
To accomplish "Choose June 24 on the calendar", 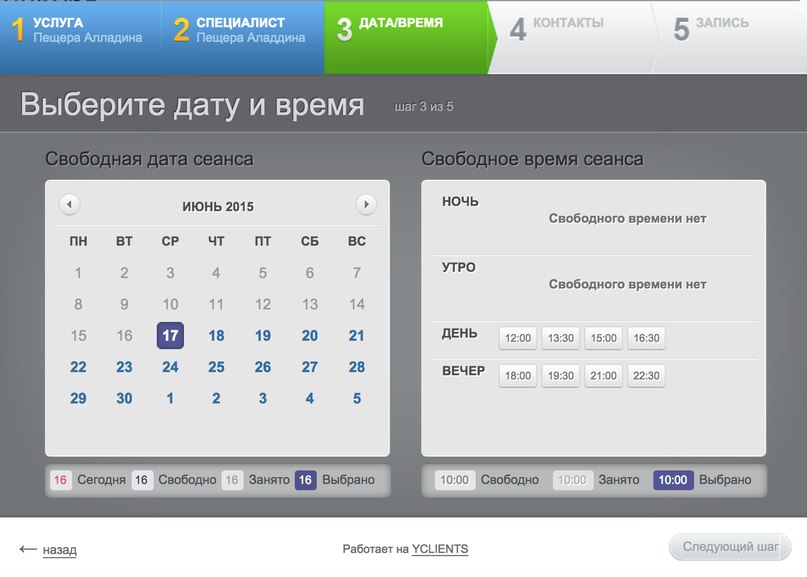I will point(170,367).
